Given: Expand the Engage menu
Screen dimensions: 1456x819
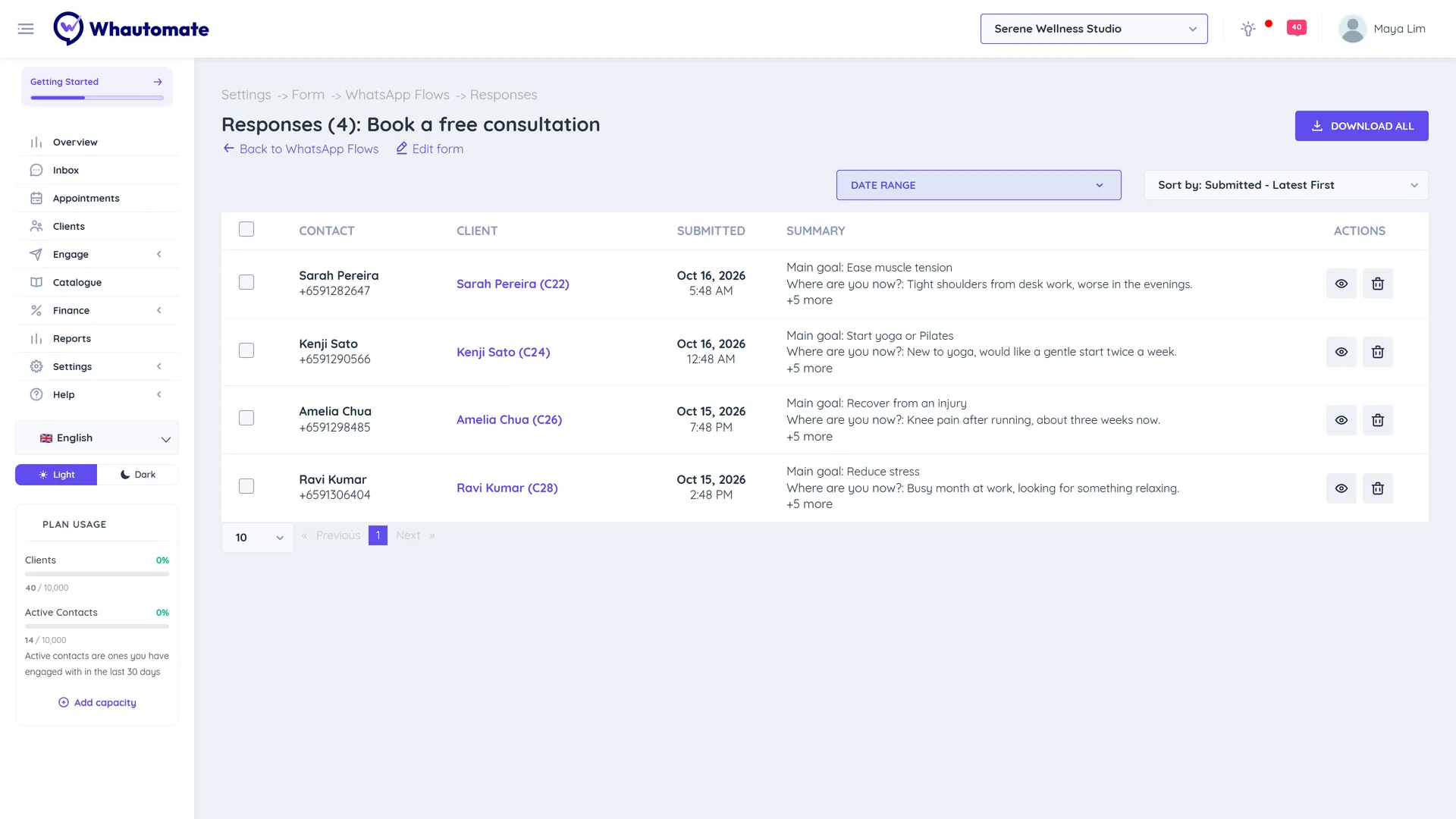Looking at the screenshot, I should point(97,254).
